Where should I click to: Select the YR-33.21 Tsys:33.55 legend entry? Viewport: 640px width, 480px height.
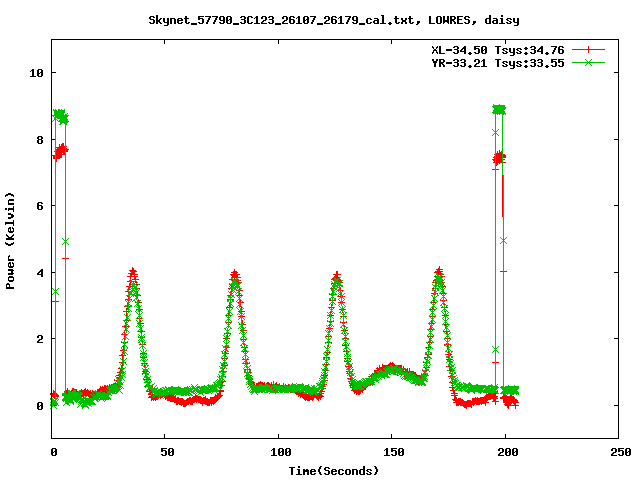point(498,63)
